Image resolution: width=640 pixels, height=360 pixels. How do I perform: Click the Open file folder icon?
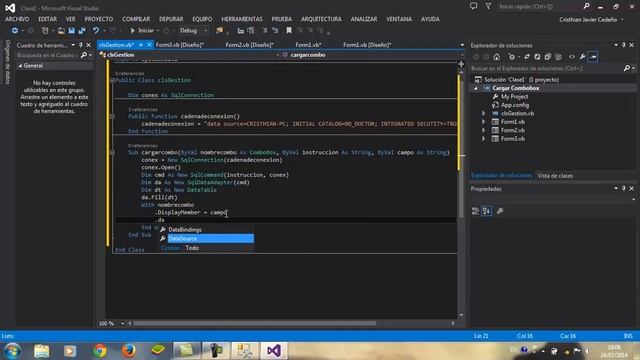point(61,31)
